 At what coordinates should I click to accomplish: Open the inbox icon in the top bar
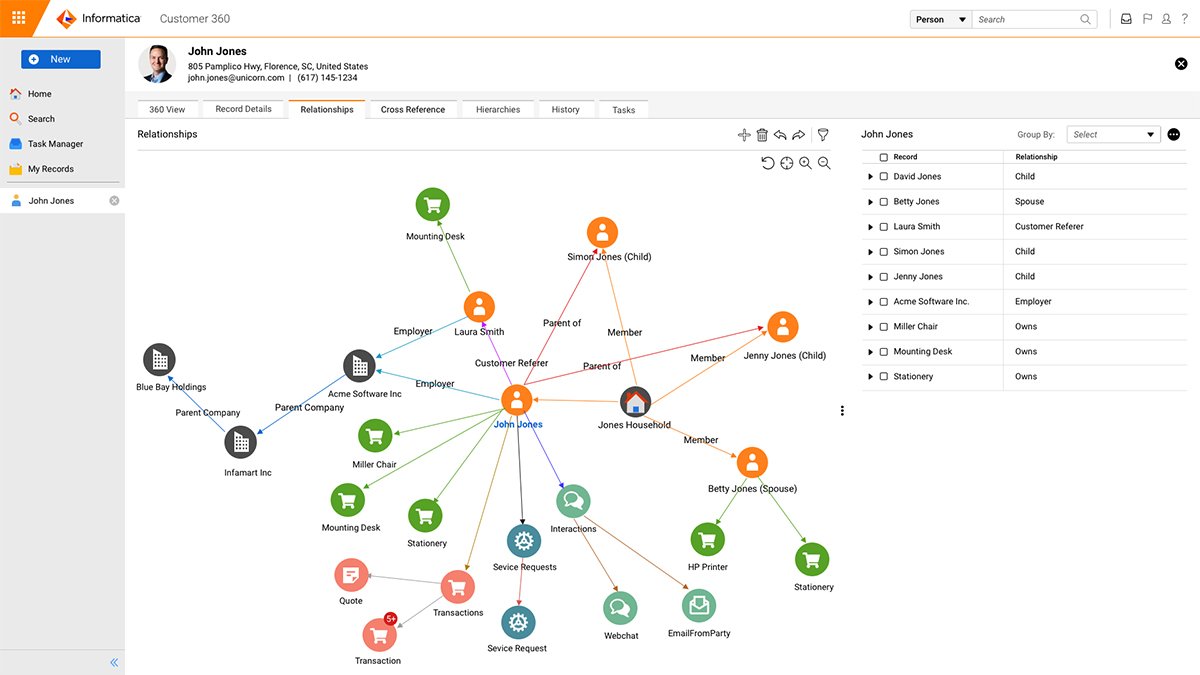point(1125,18)
